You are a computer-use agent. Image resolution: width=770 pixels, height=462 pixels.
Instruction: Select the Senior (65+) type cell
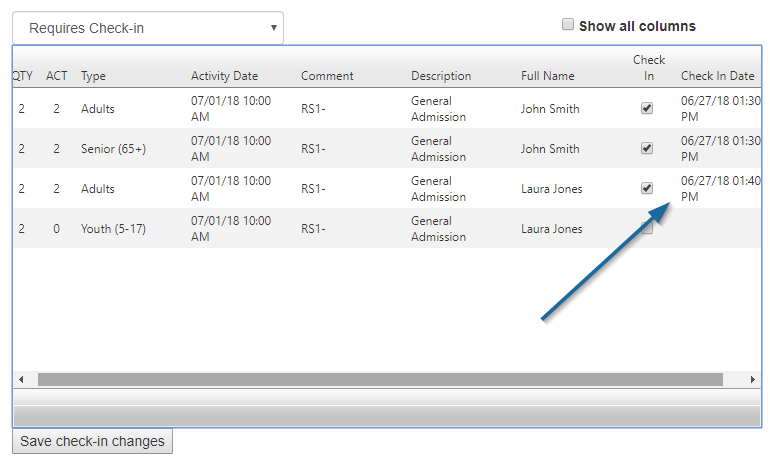pyautogui.click(x=113, y=149)
